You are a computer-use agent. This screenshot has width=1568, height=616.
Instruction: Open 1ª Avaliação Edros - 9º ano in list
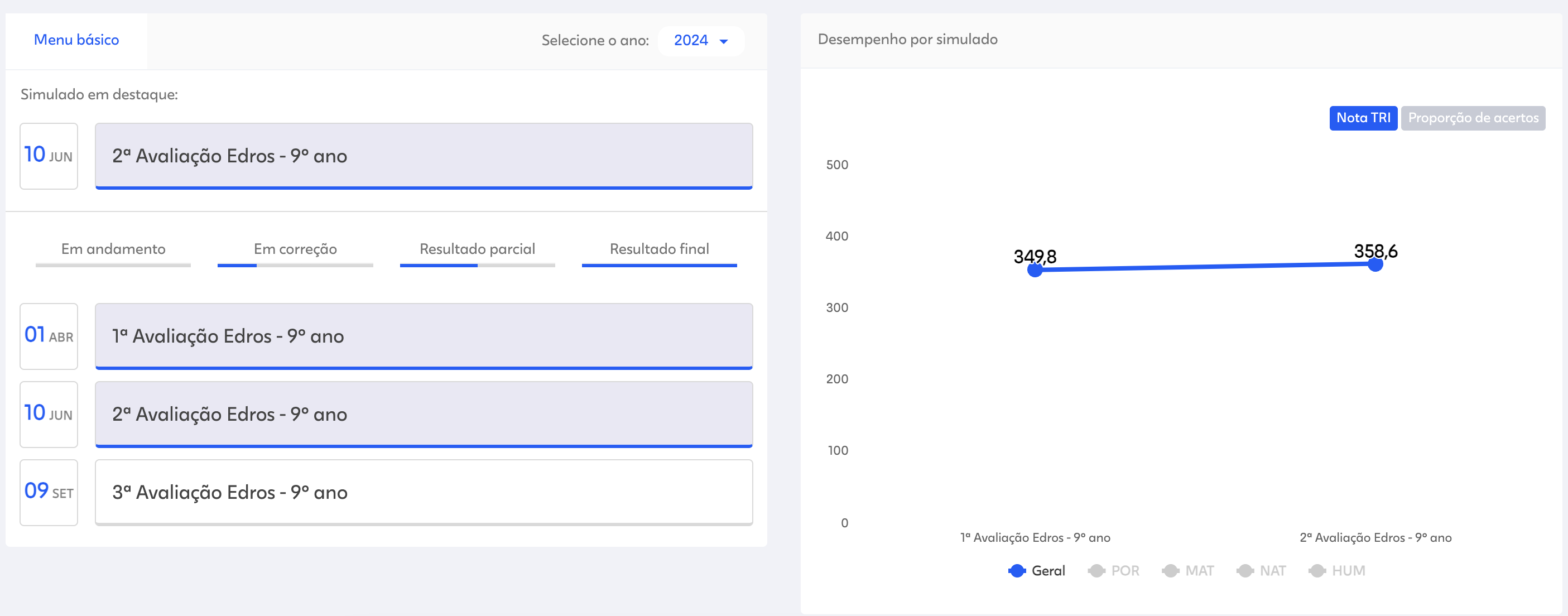(x=424, y=336)
